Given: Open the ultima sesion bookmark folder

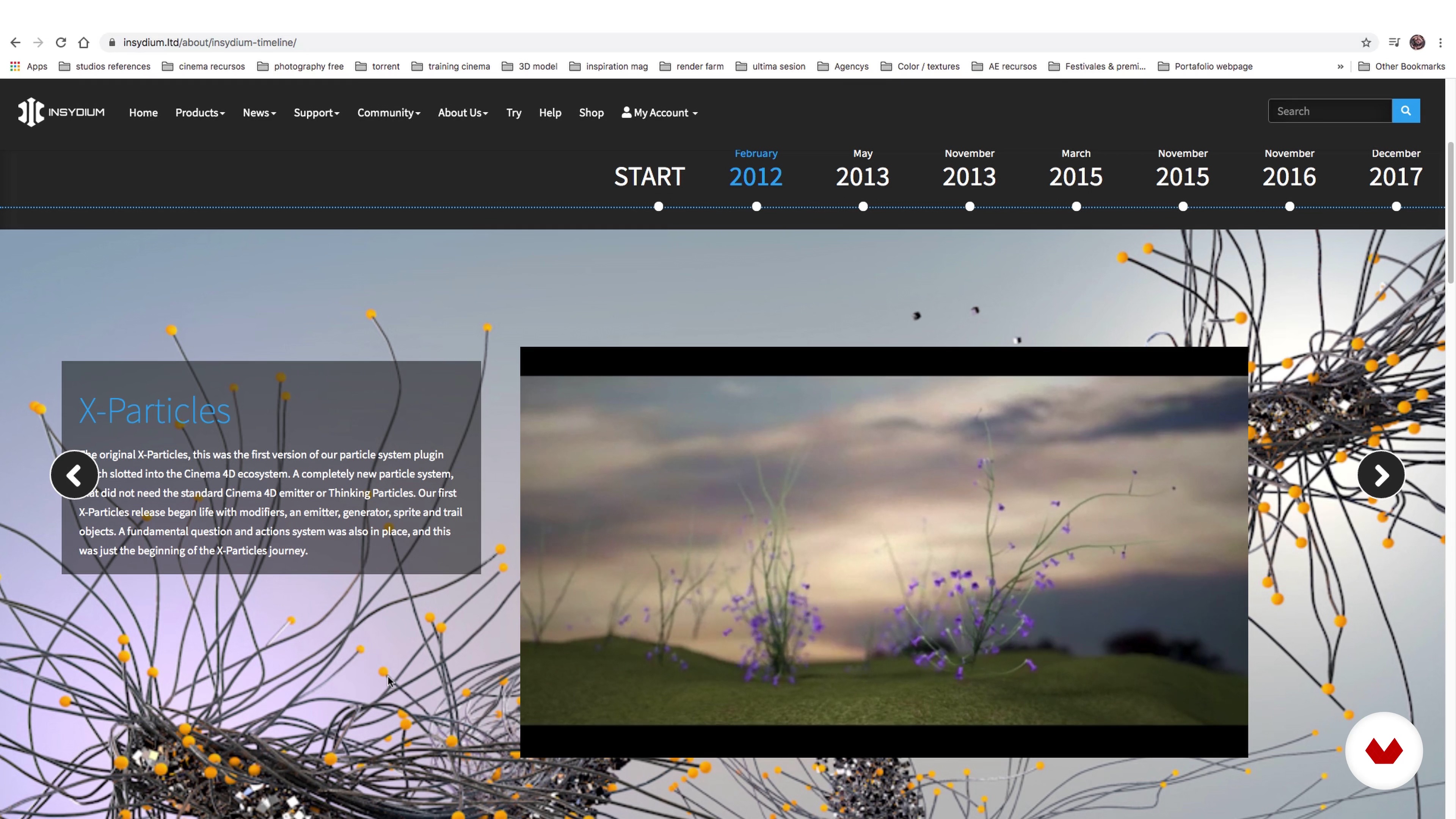Looking at the screenshot, I should [x=770, y=66].
